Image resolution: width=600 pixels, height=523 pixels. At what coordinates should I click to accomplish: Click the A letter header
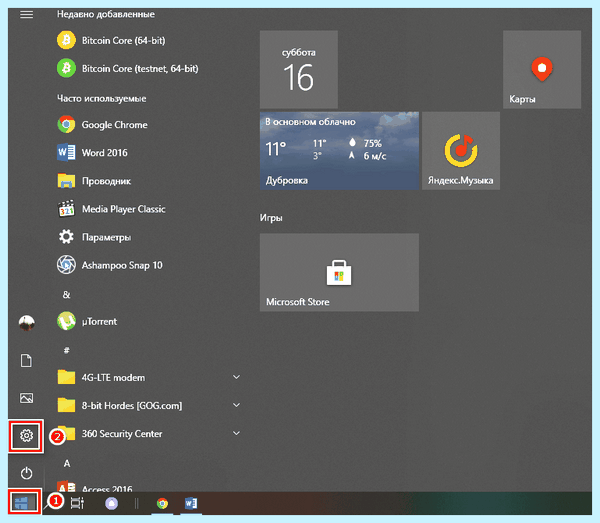67,464
